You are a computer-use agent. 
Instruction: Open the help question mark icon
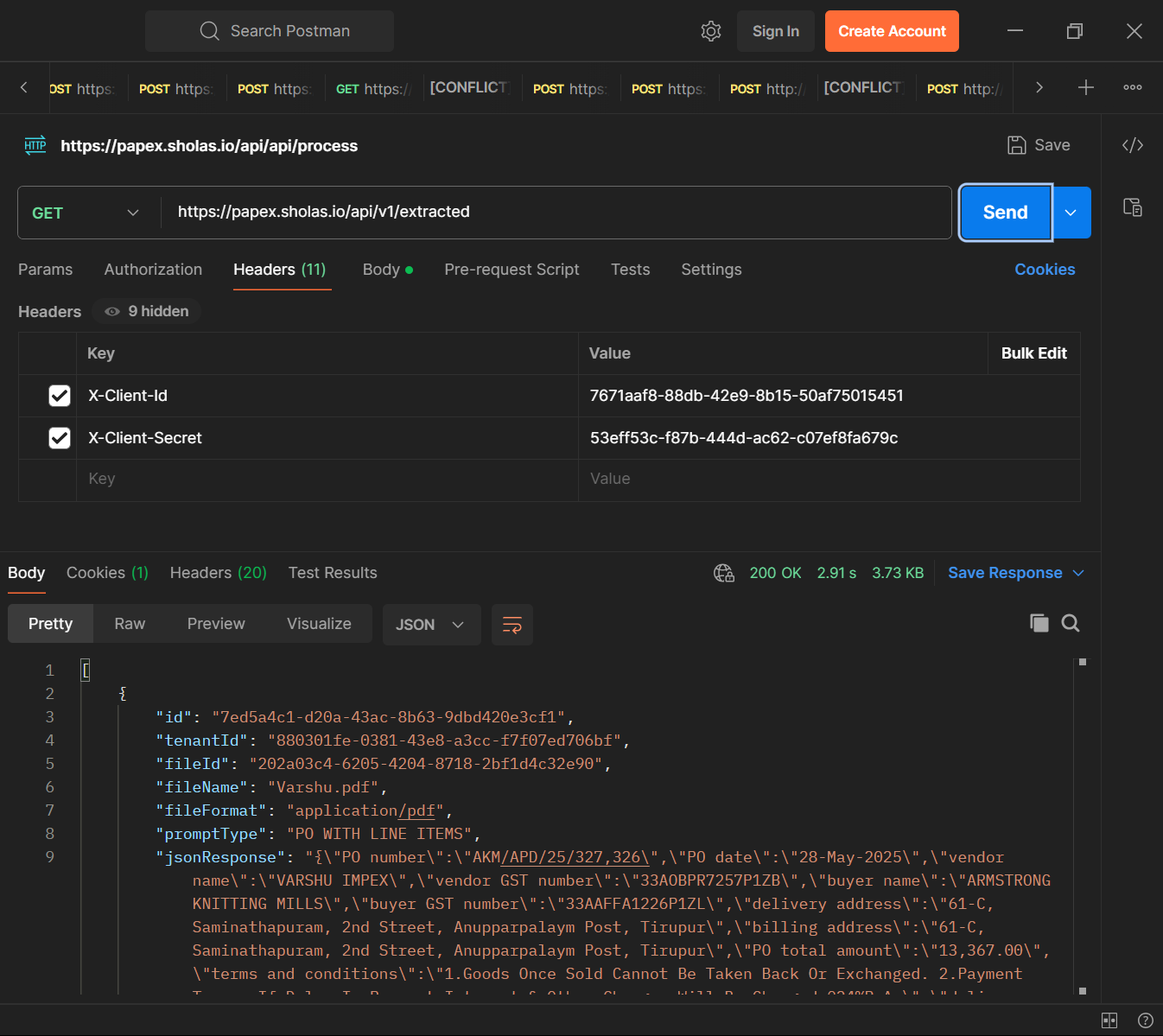[1146, 1020]
